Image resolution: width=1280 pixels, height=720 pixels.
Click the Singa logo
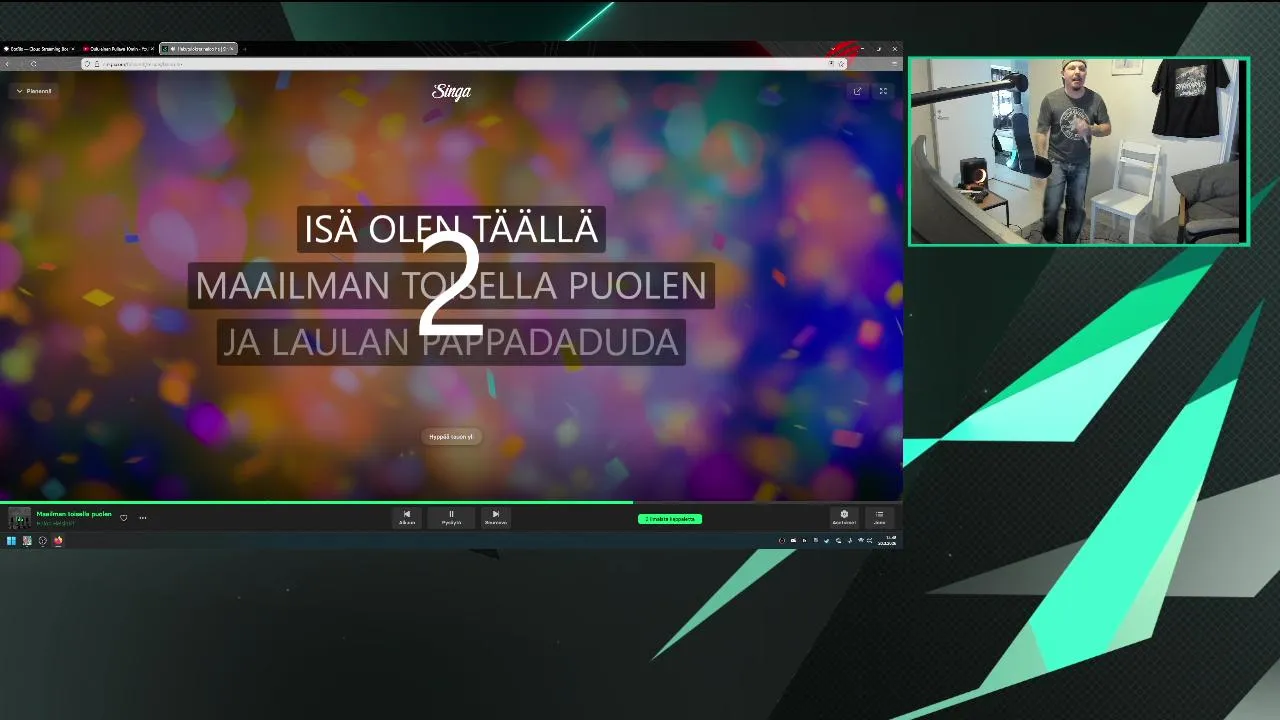tap(451, 91)
